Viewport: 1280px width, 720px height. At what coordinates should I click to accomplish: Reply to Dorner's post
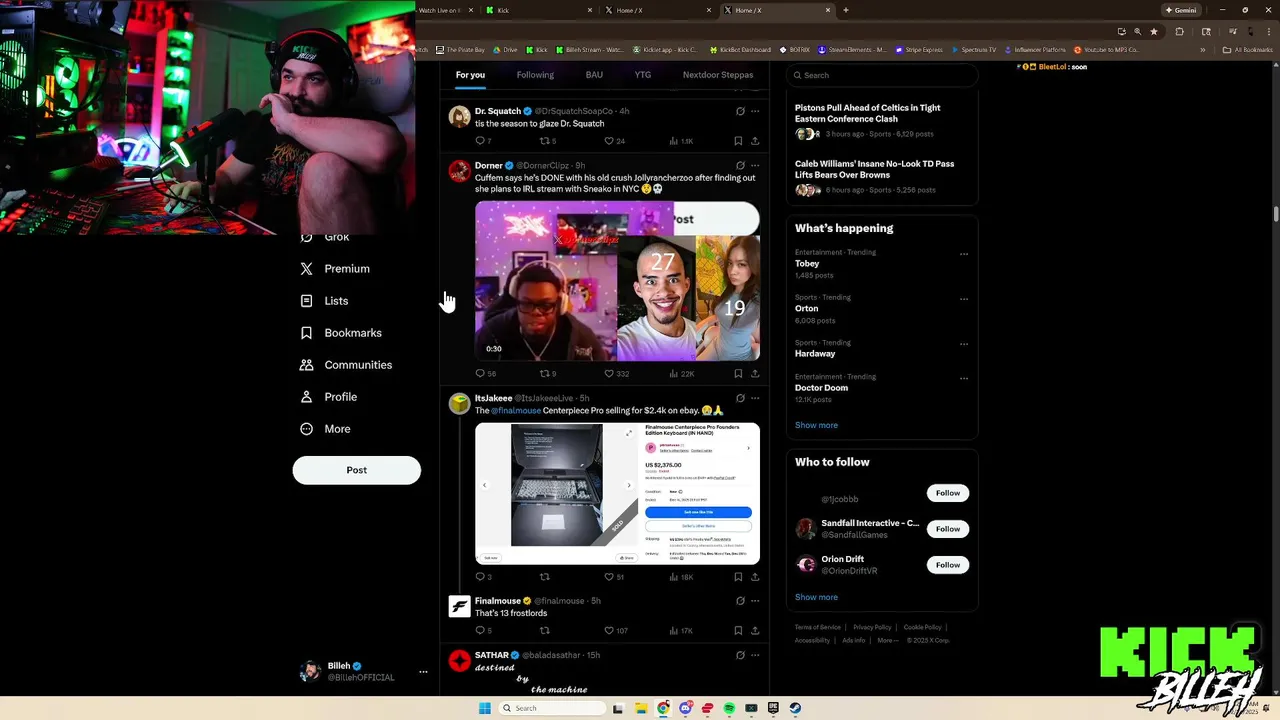click(485, 374)
